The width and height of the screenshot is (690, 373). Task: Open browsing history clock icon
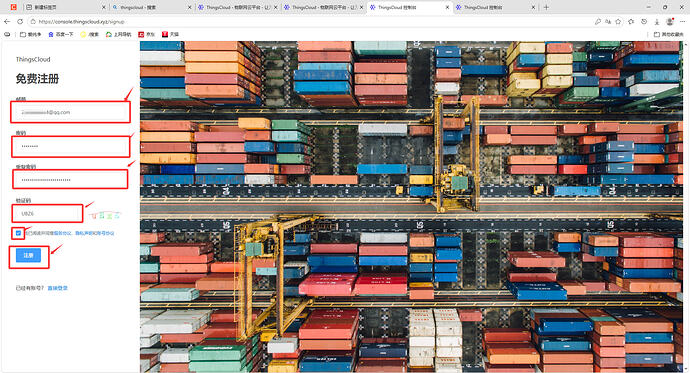[x=644, y=21]
